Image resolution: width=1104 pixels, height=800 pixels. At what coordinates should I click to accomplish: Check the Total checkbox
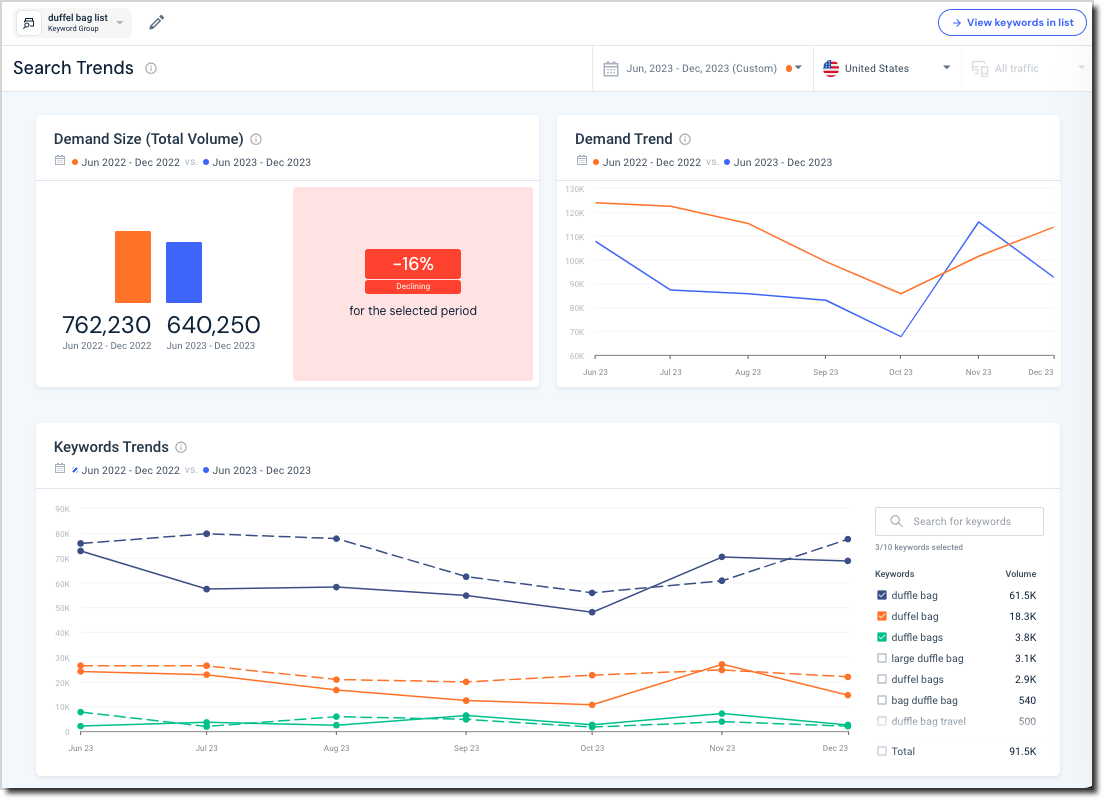tap(881, 751)
